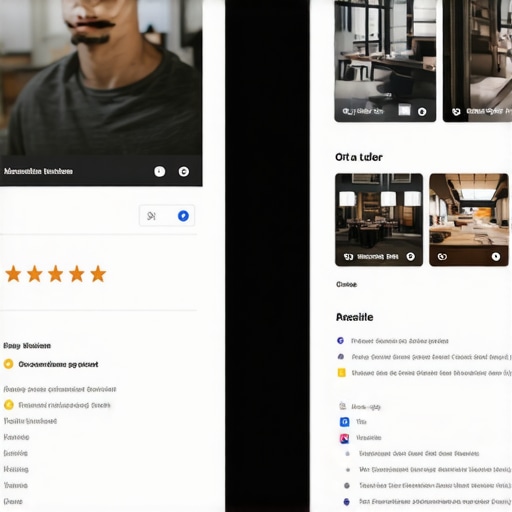
Task: Toggle the second yellow circle bullet in left list
Action: point(9,405)
